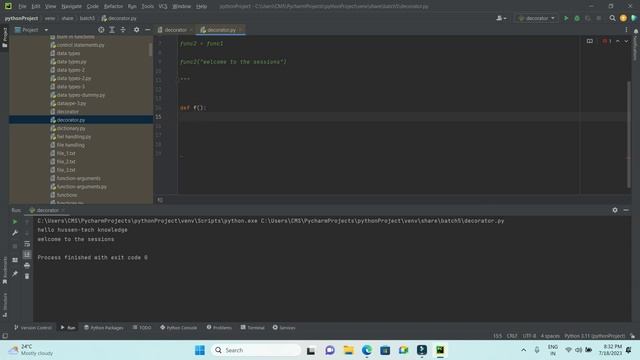
Task: Open editor tabs more options menu
Action: [x=626, y=30]
